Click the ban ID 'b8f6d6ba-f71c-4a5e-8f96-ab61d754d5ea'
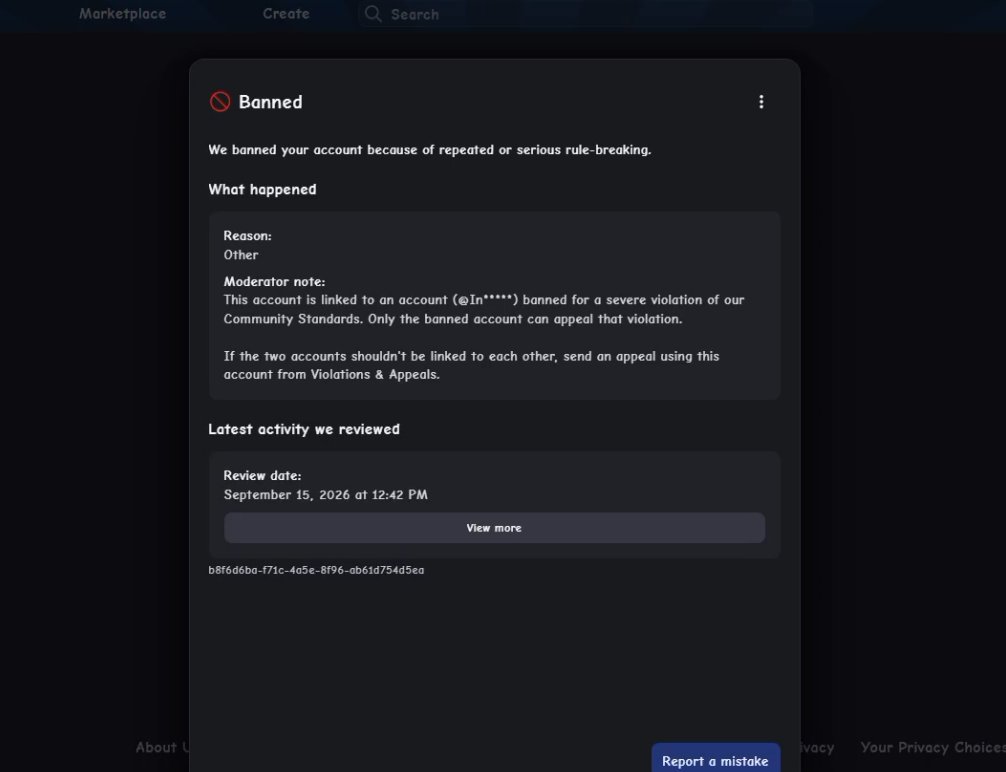 [316, 570]
